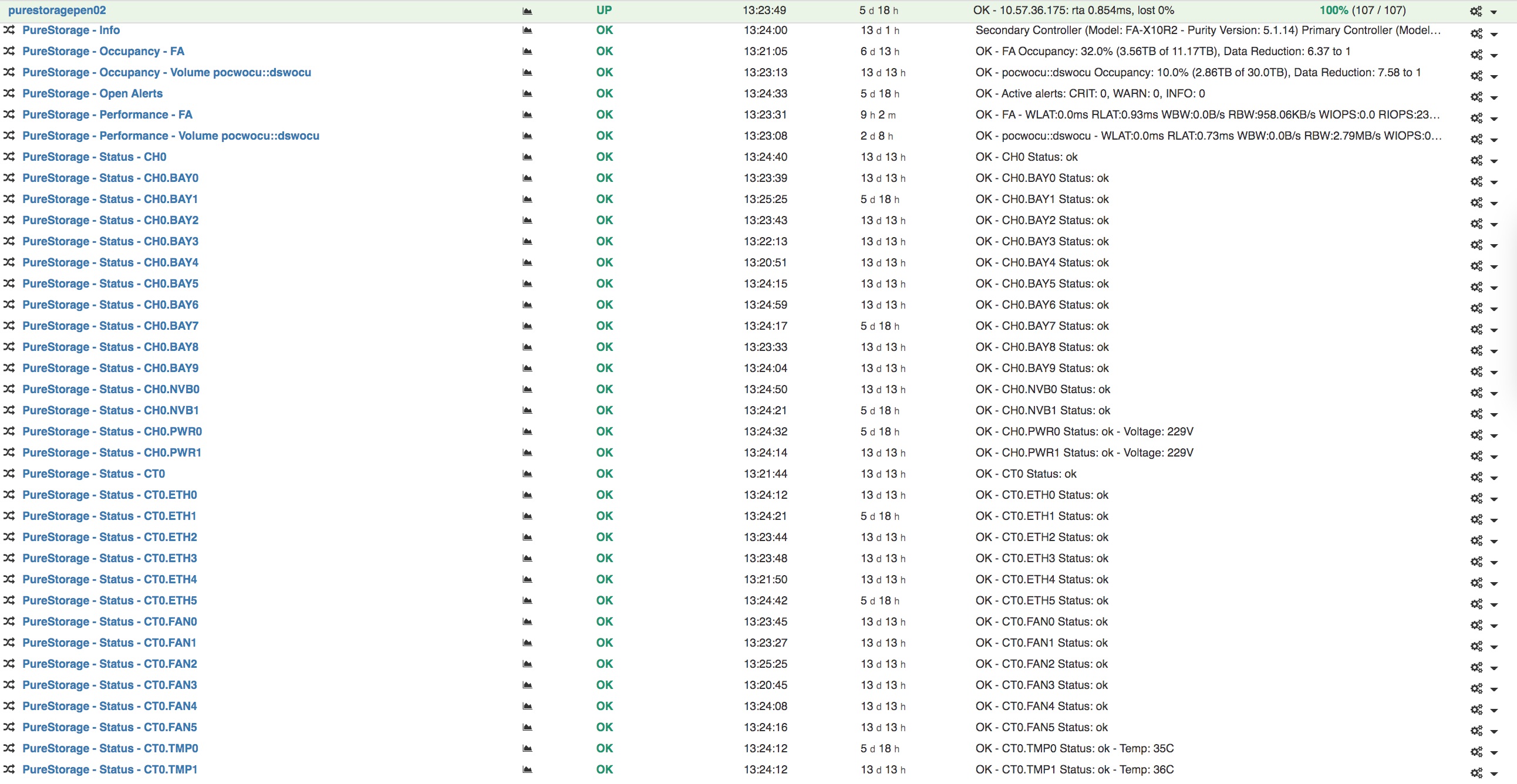Open actions dropdown arrow for Performance - FA row
The width and height of the screenshot is (1517, 784).
pyautogui.click(x=1494, y=119)
